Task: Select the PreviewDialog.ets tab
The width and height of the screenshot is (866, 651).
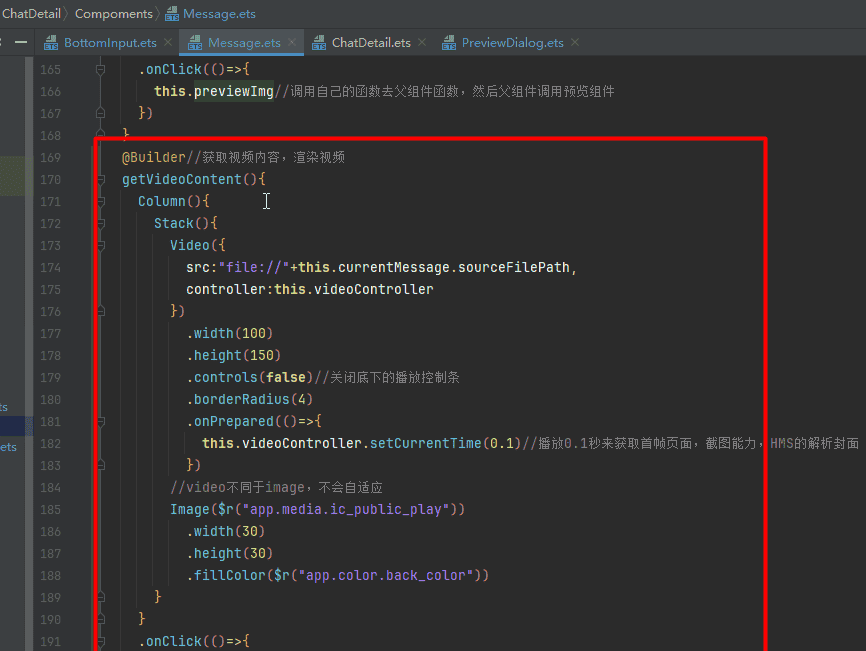Action: (x=512, y=43)
